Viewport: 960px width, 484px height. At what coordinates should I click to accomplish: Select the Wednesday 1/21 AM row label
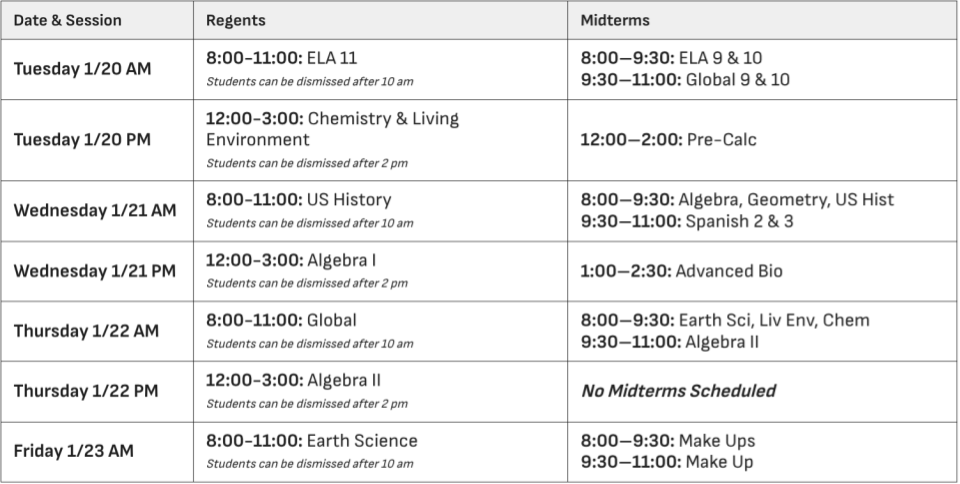coord(95,210)
